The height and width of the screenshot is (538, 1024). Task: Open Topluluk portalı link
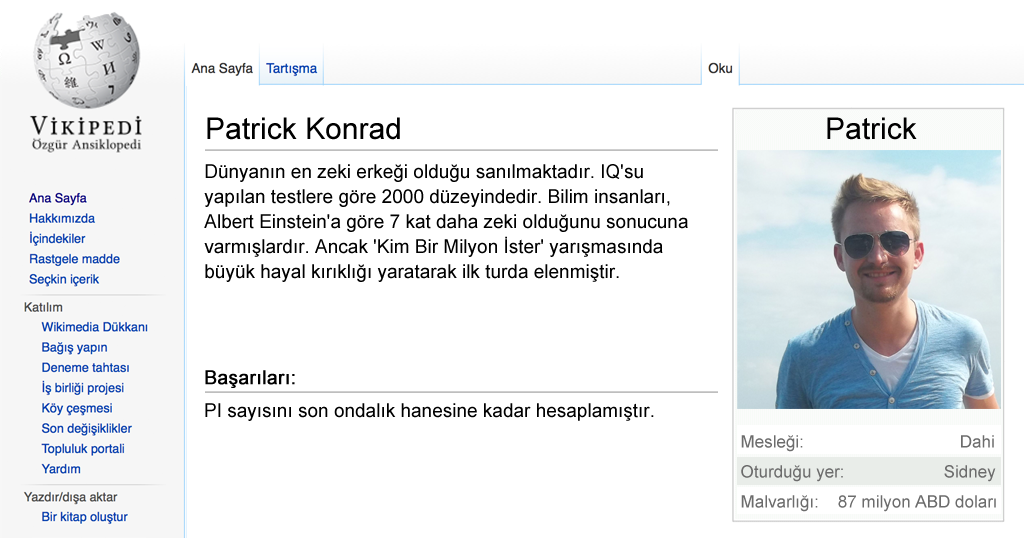(83, 449)
